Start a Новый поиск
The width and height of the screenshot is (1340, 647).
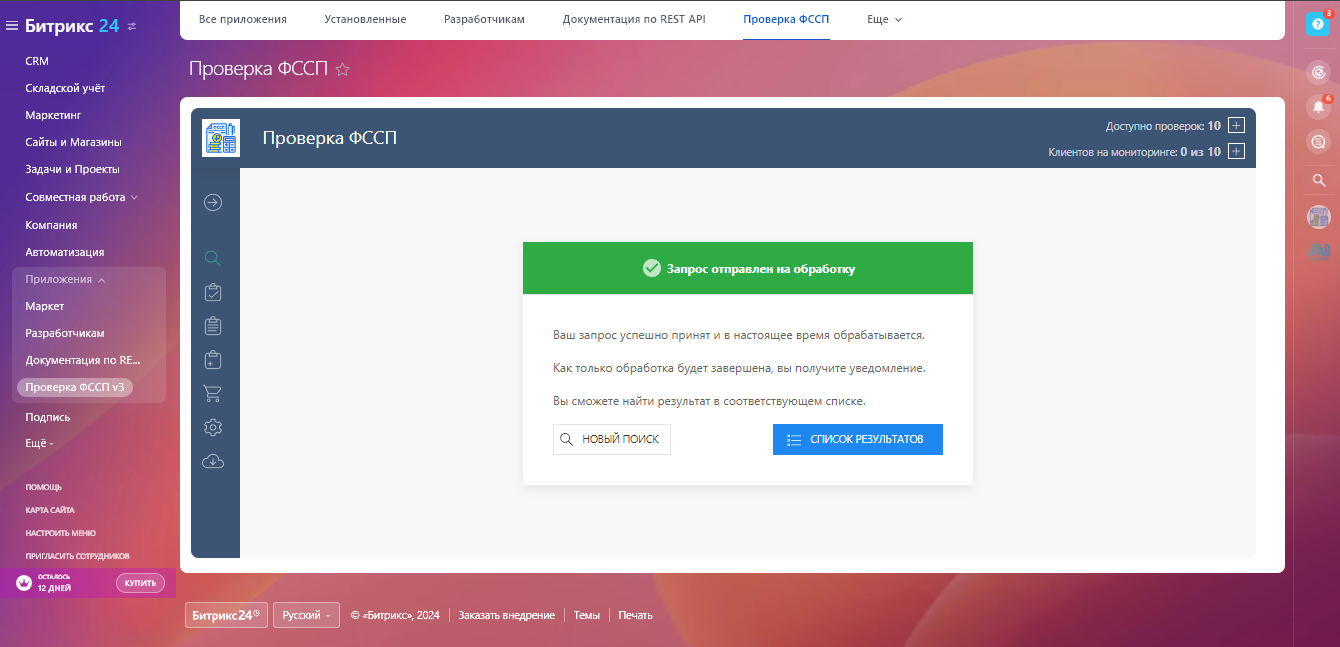[x=612, y=439]
